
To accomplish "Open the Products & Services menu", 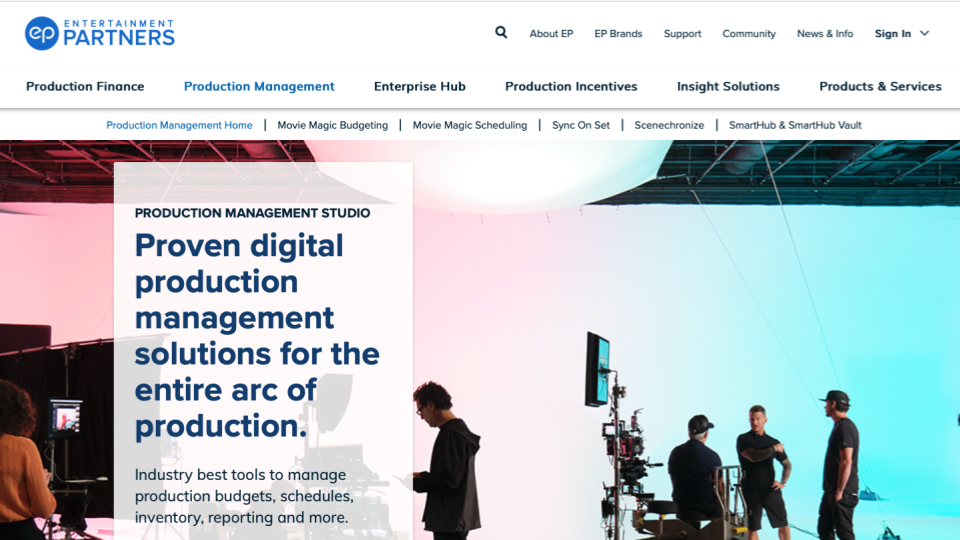I will coord(880,86).
